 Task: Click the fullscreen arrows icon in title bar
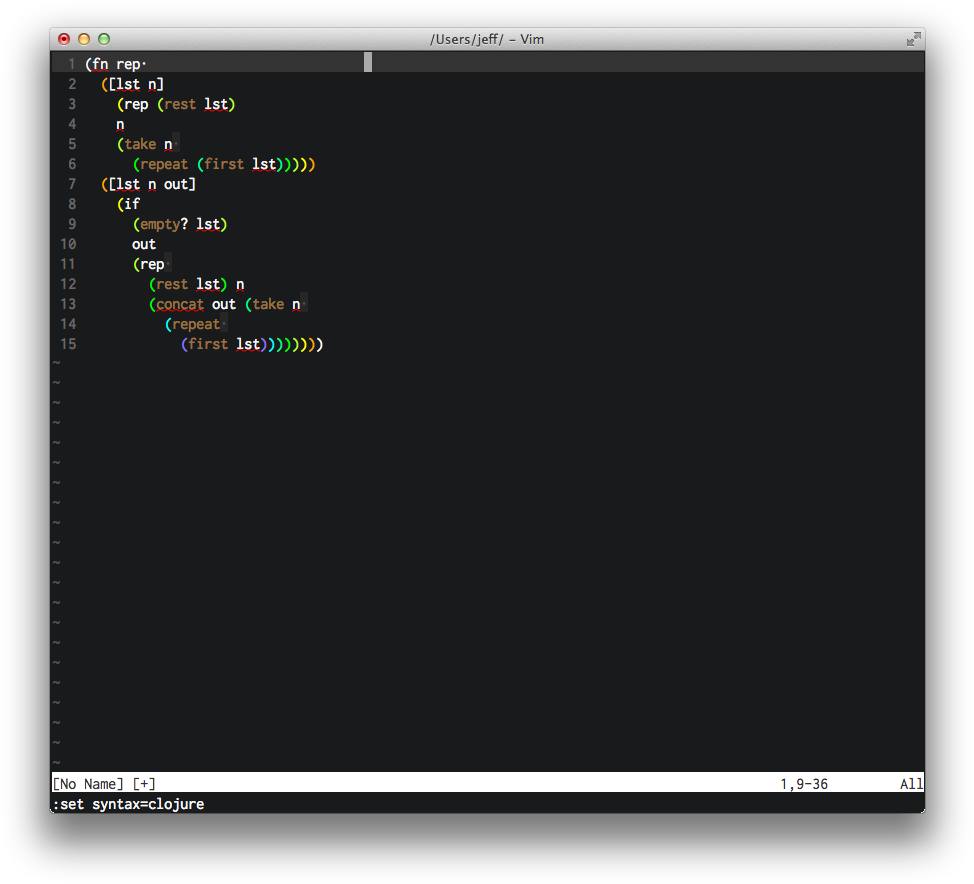(x=913, y=39)
